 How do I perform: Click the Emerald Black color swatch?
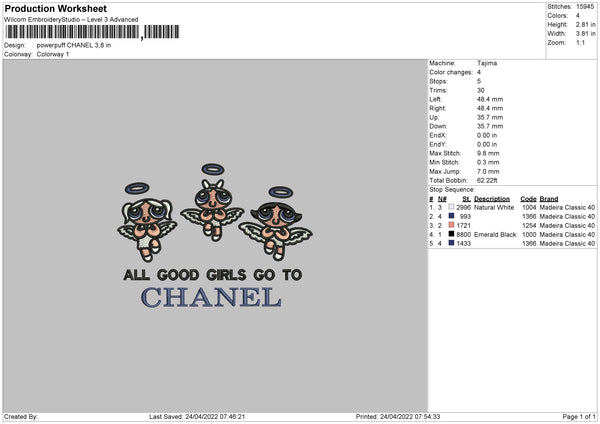451,234
